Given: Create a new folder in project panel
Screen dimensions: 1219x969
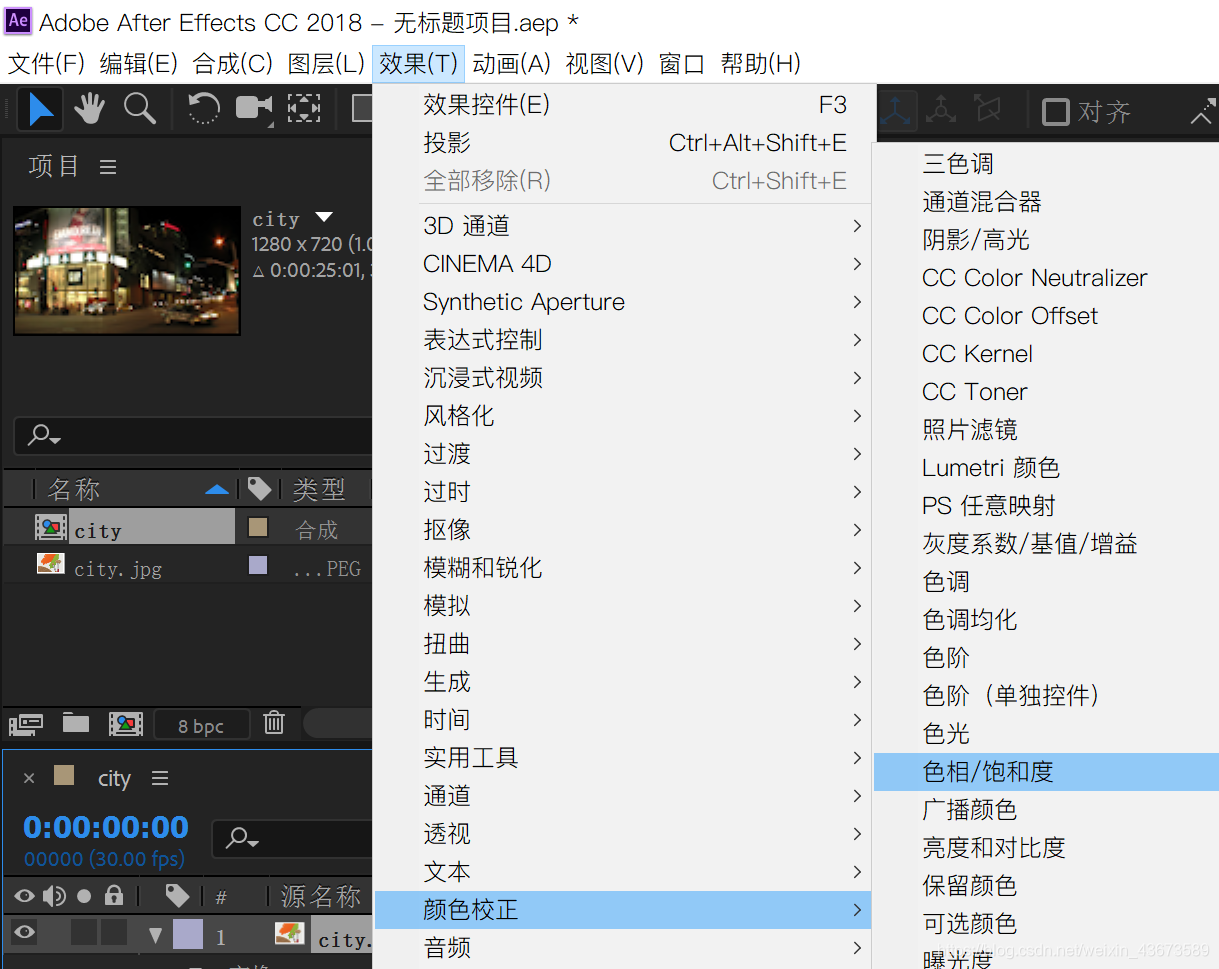Looking at the screenshot, I should click(76, 722).
